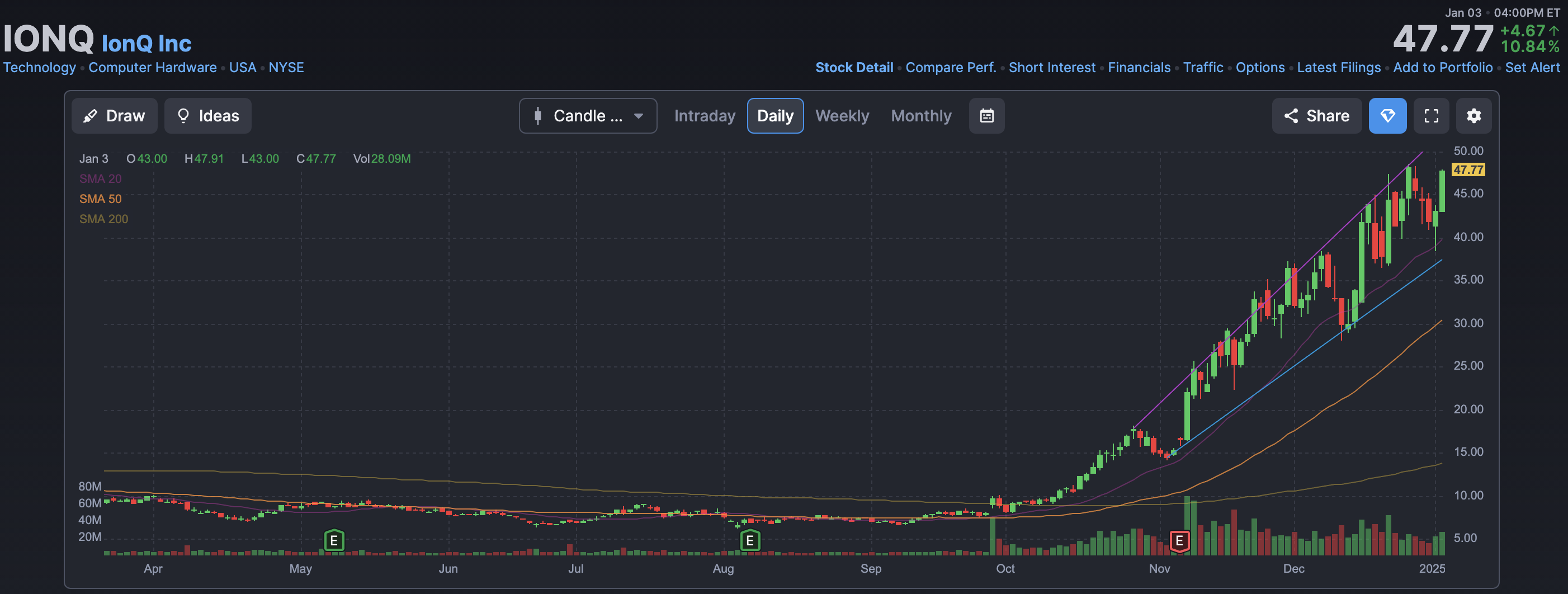The image size is (1568, 594).
Task: Click the 10.84% percent change value
Action: click(x=1531, y=47)
